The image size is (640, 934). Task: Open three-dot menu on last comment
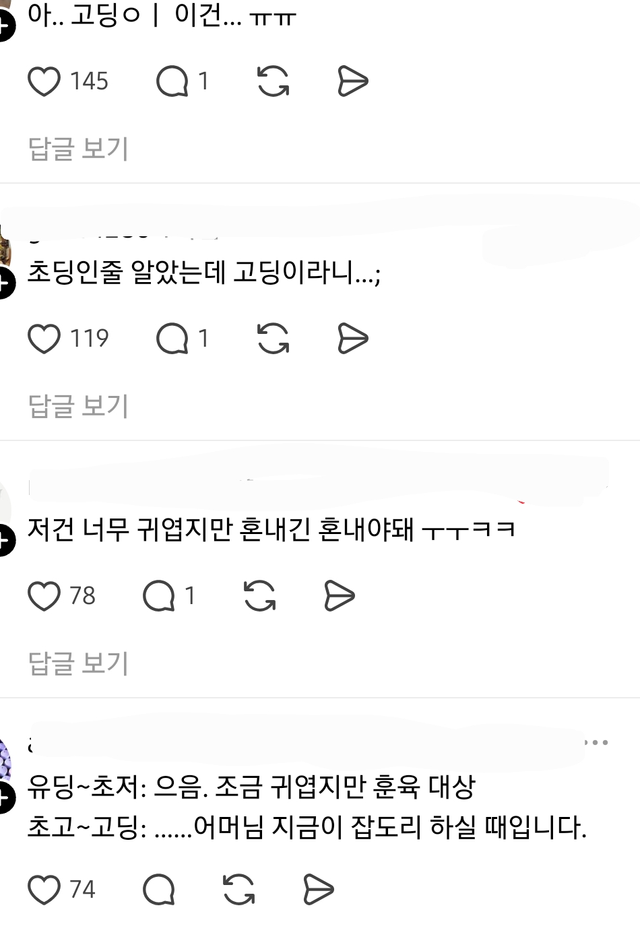coord(596,742)
